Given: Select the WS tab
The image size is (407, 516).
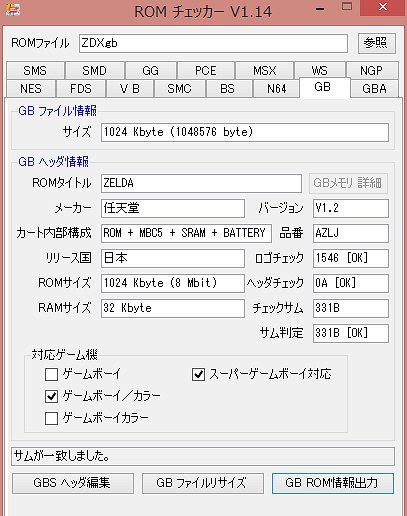Looking at the screenshot, I should point(319,70).
